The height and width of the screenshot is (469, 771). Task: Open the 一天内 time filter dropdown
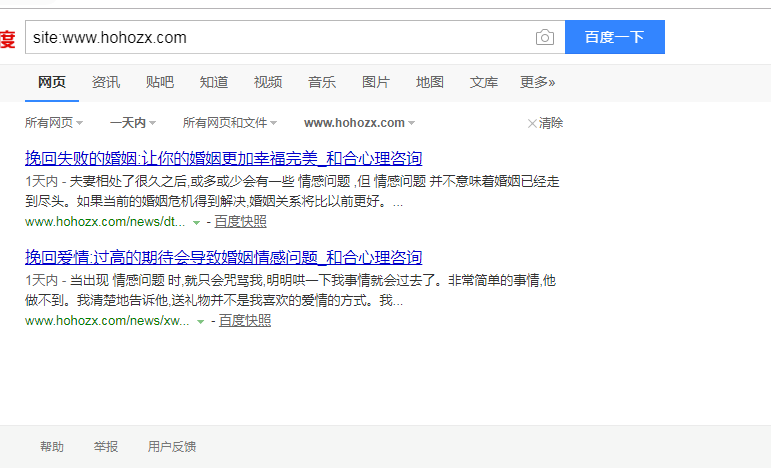click(x=132, y=123)
